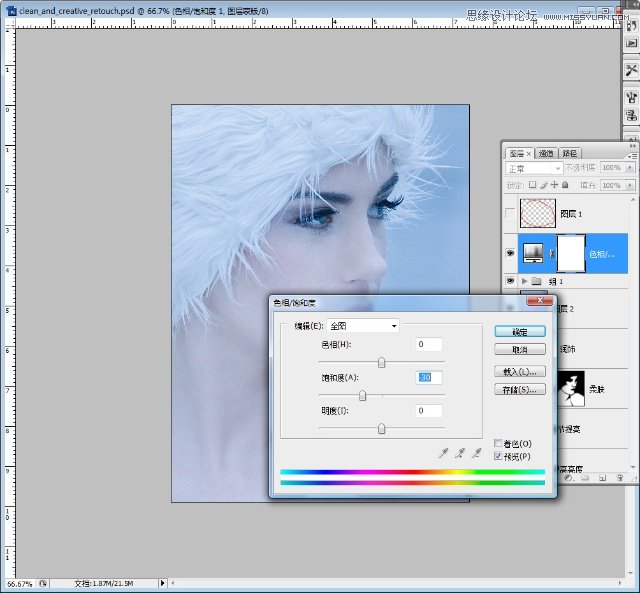Toggle the 着色(O) colorize checkbox
The height and width of the screenshot is (593, 640).
(498, 443)
